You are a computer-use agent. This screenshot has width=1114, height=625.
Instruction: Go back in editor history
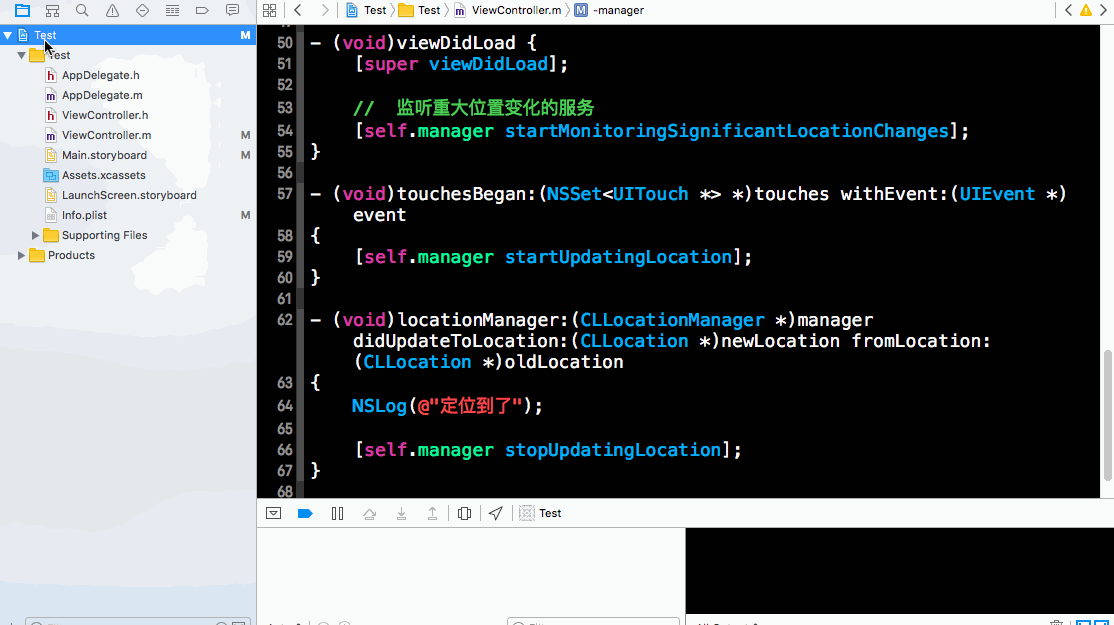click(x=297, y=10)
